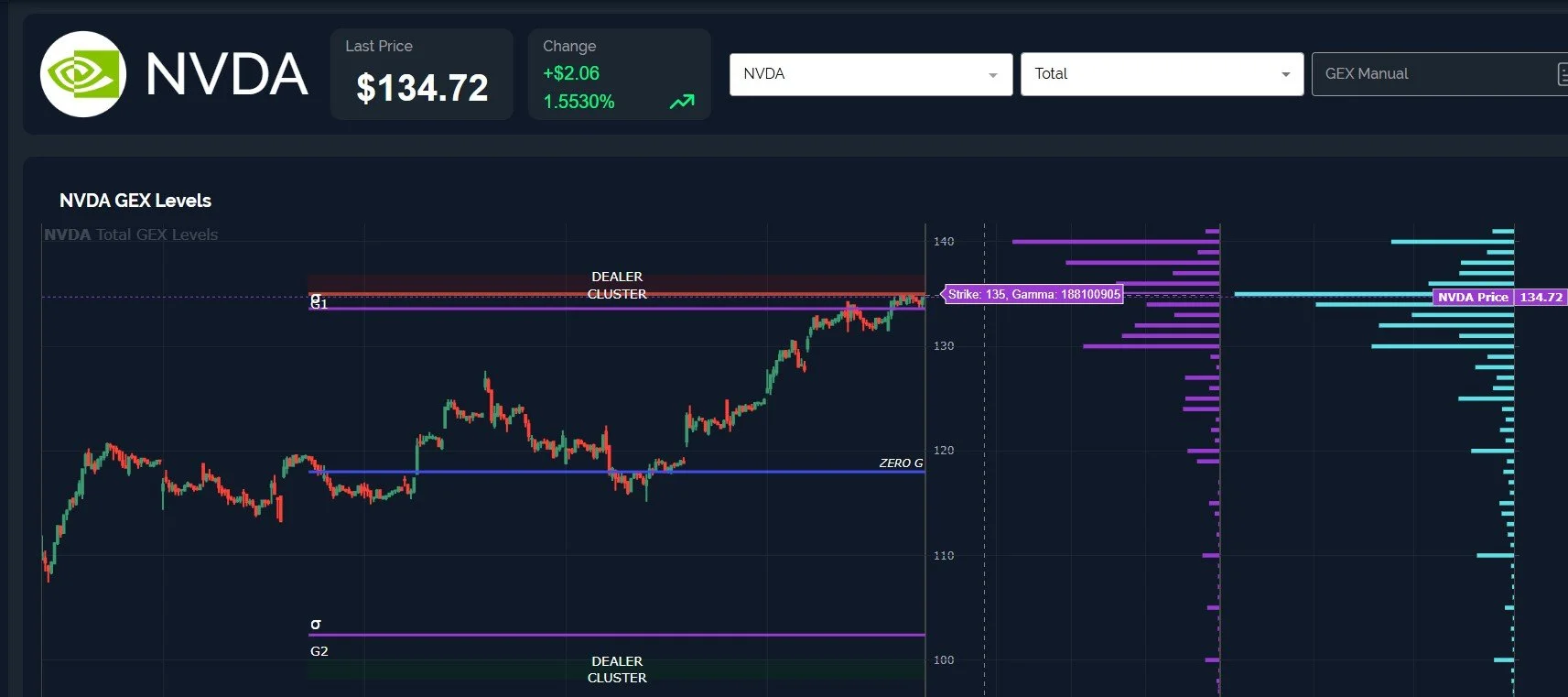Image resolution: width=1568 pixels, height=697 pixels.
Task: Open the Total combo box
Action: (1162, 74)
